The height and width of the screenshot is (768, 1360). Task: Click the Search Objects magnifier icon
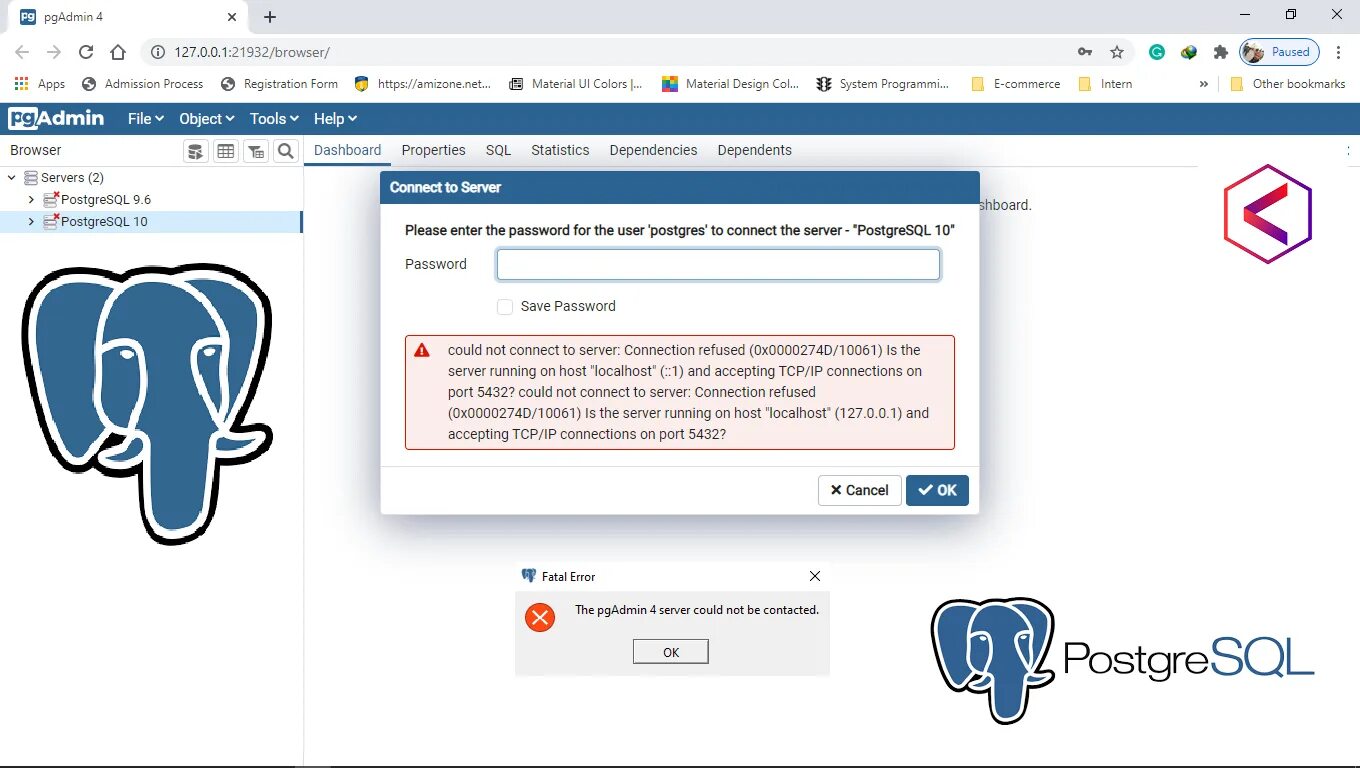(286, 151)
